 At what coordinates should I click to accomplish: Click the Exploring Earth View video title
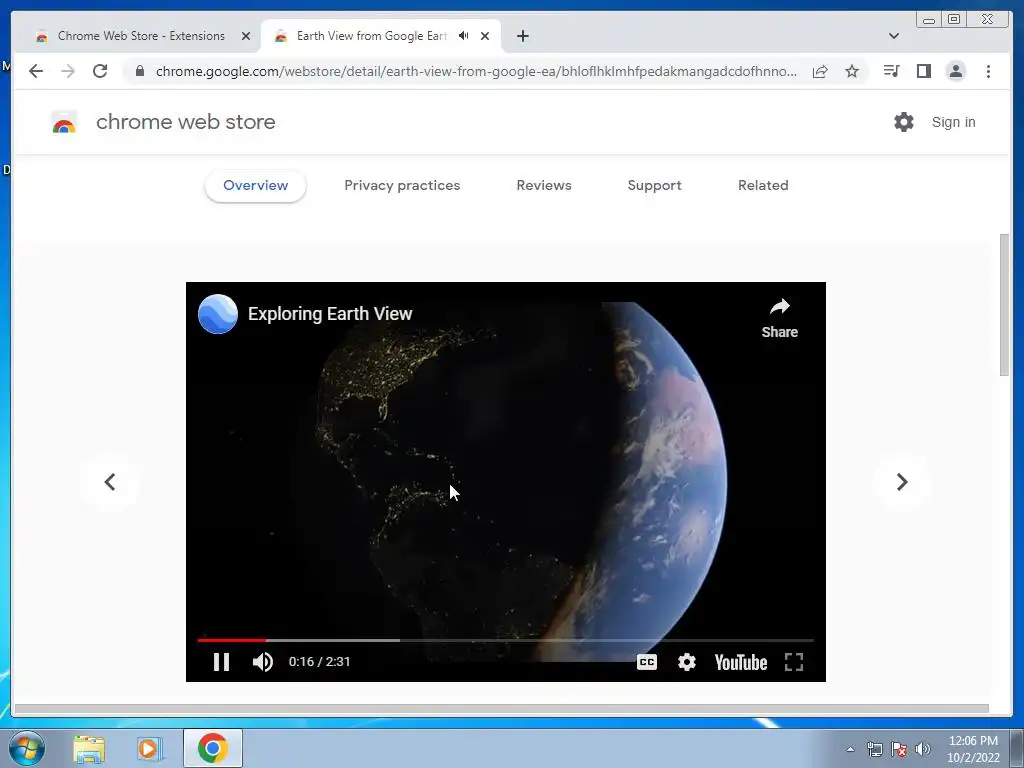pos(330,313)
